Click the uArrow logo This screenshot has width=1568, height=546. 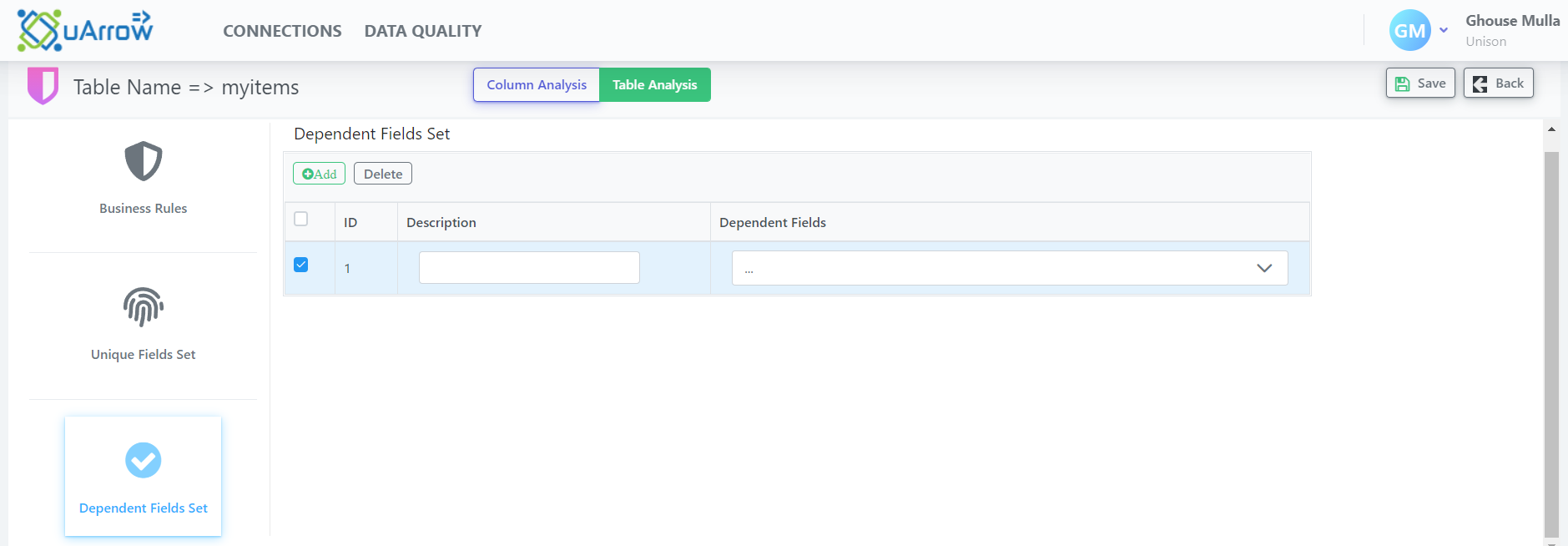pyautogui.click(x=85, y=31)
